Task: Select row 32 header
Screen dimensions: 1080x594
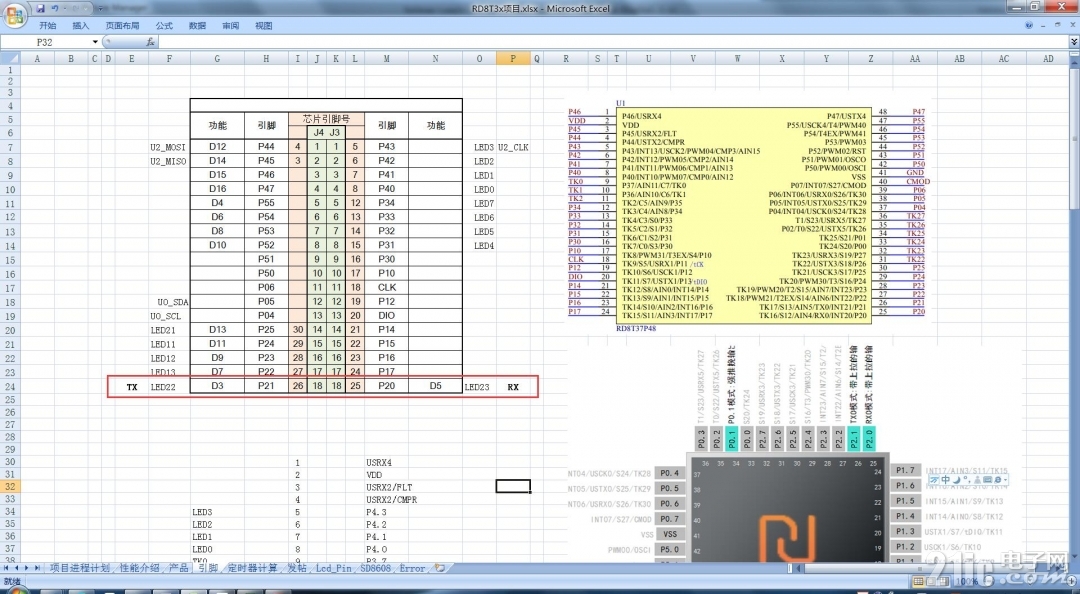Action: (x=10, y=487)
